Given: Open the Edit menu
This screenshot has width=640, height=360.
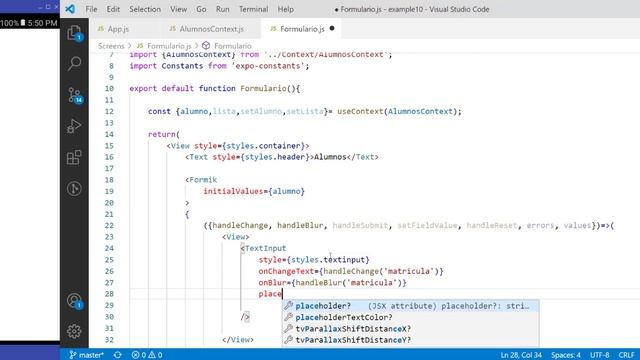Looking at the screenshot, I should [113, 9].
